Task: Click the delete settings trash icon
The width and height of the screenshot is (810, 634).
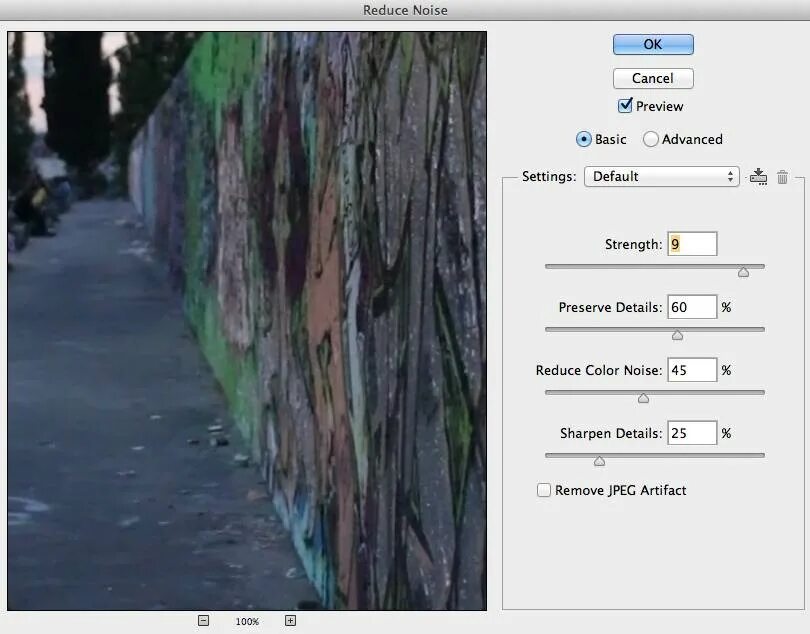Action: (x=782, y=177)
